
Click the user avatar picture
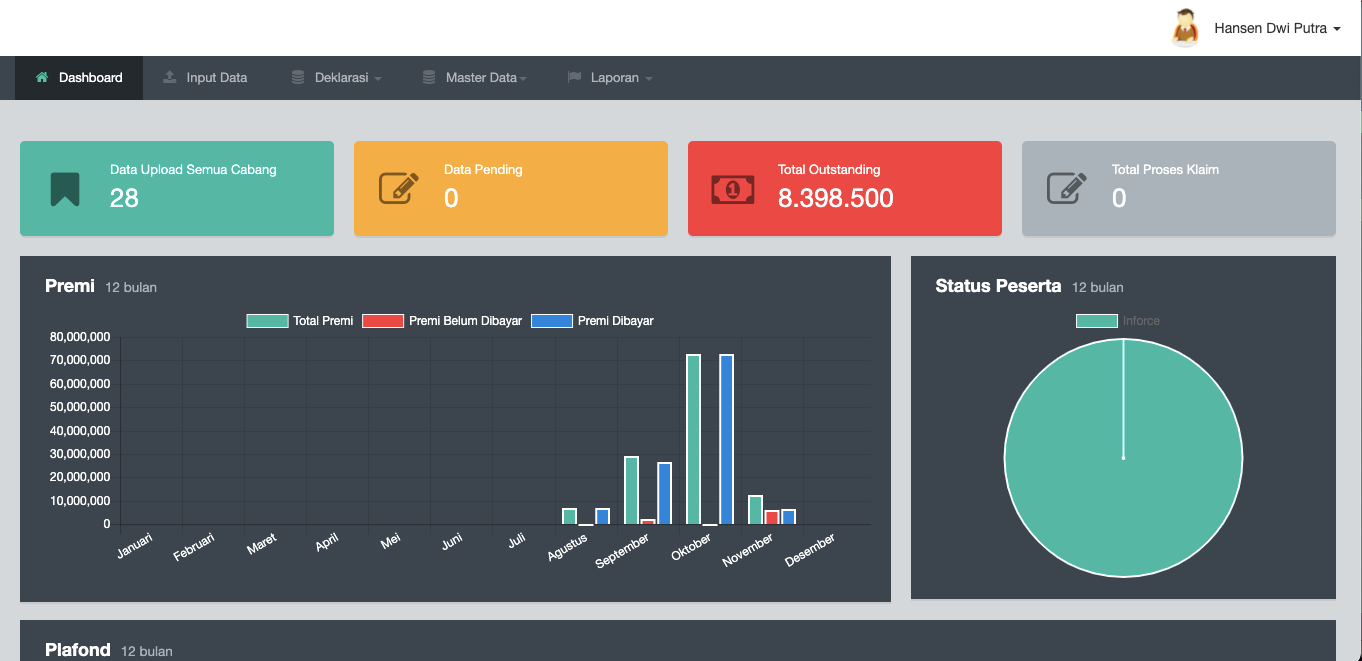pos(1186,28)
